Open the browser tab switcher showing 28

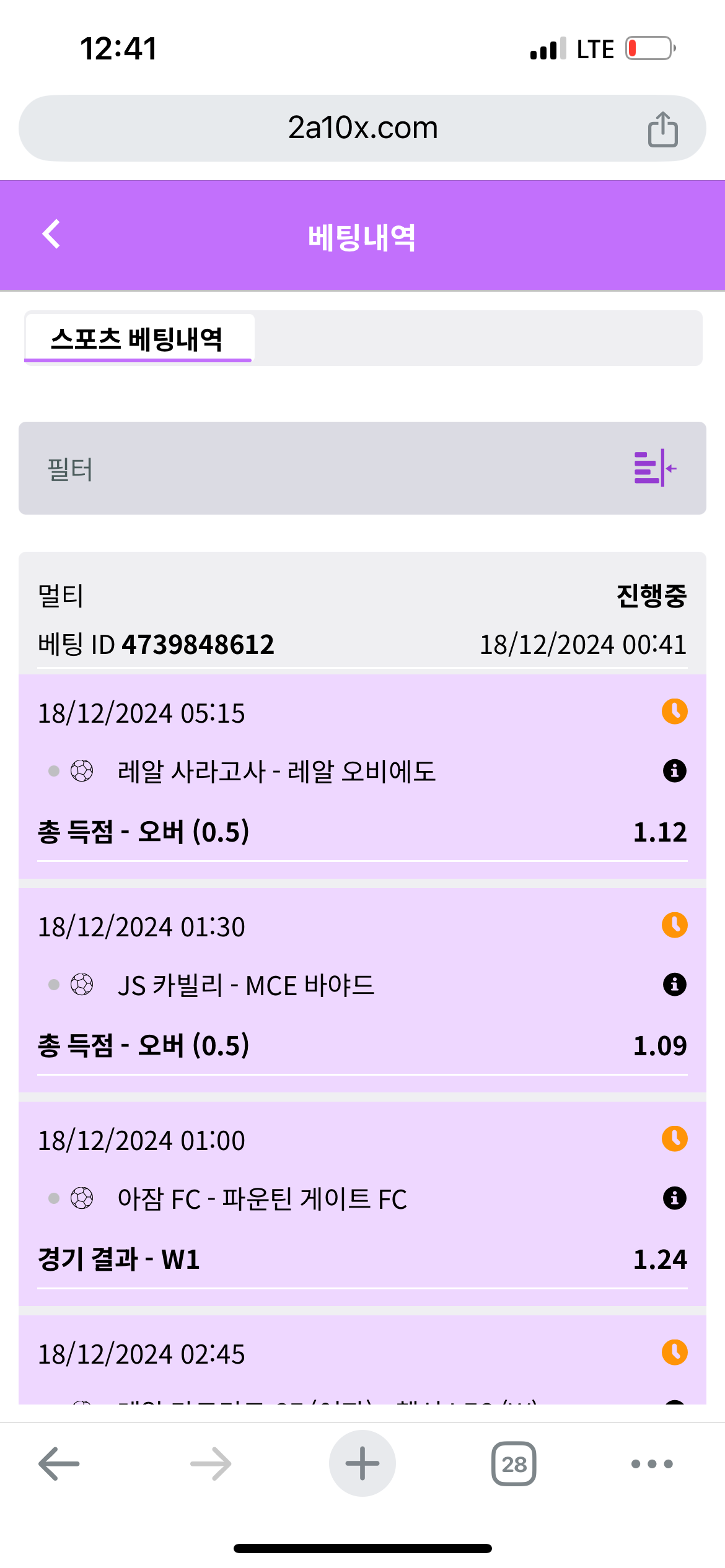point(514,1464)
